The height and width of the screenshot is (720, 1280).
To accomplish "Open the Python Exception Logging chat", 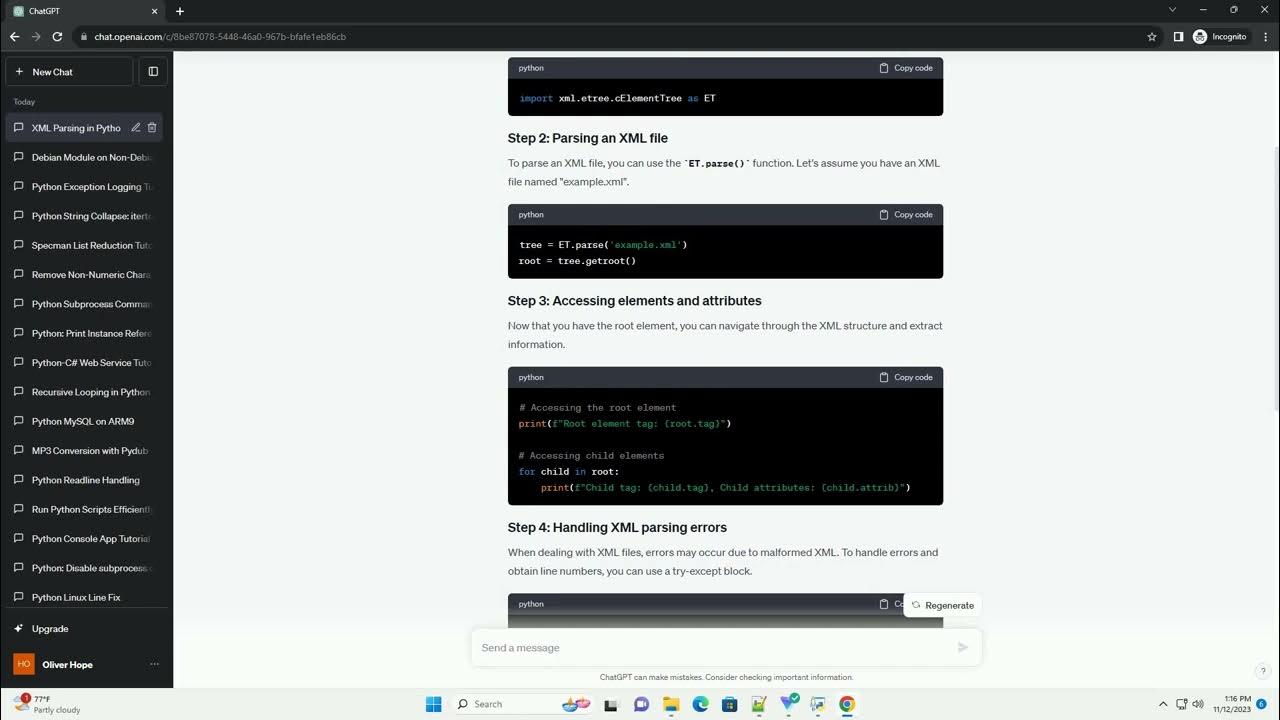I will point(84,187).
